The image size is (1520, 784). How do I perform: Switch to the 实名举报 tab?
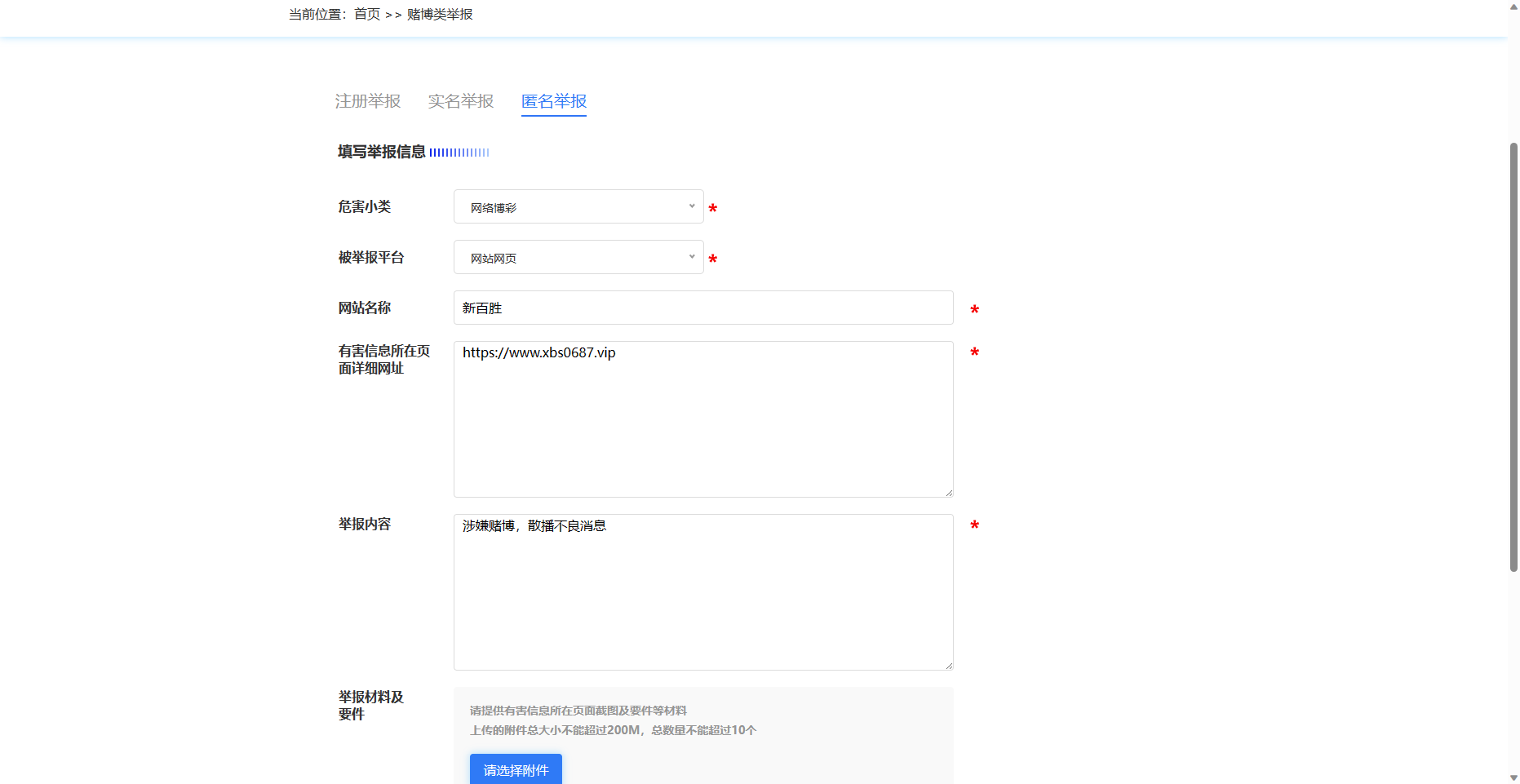pos(461,101)
